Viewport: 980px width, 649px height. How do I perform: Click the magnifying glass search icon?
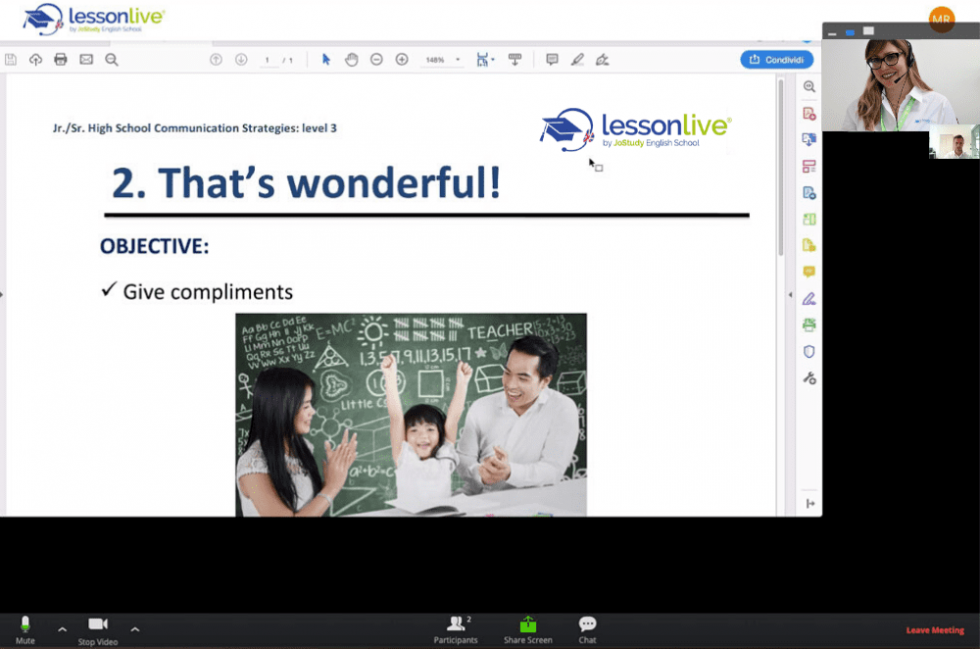coord(110,59)
